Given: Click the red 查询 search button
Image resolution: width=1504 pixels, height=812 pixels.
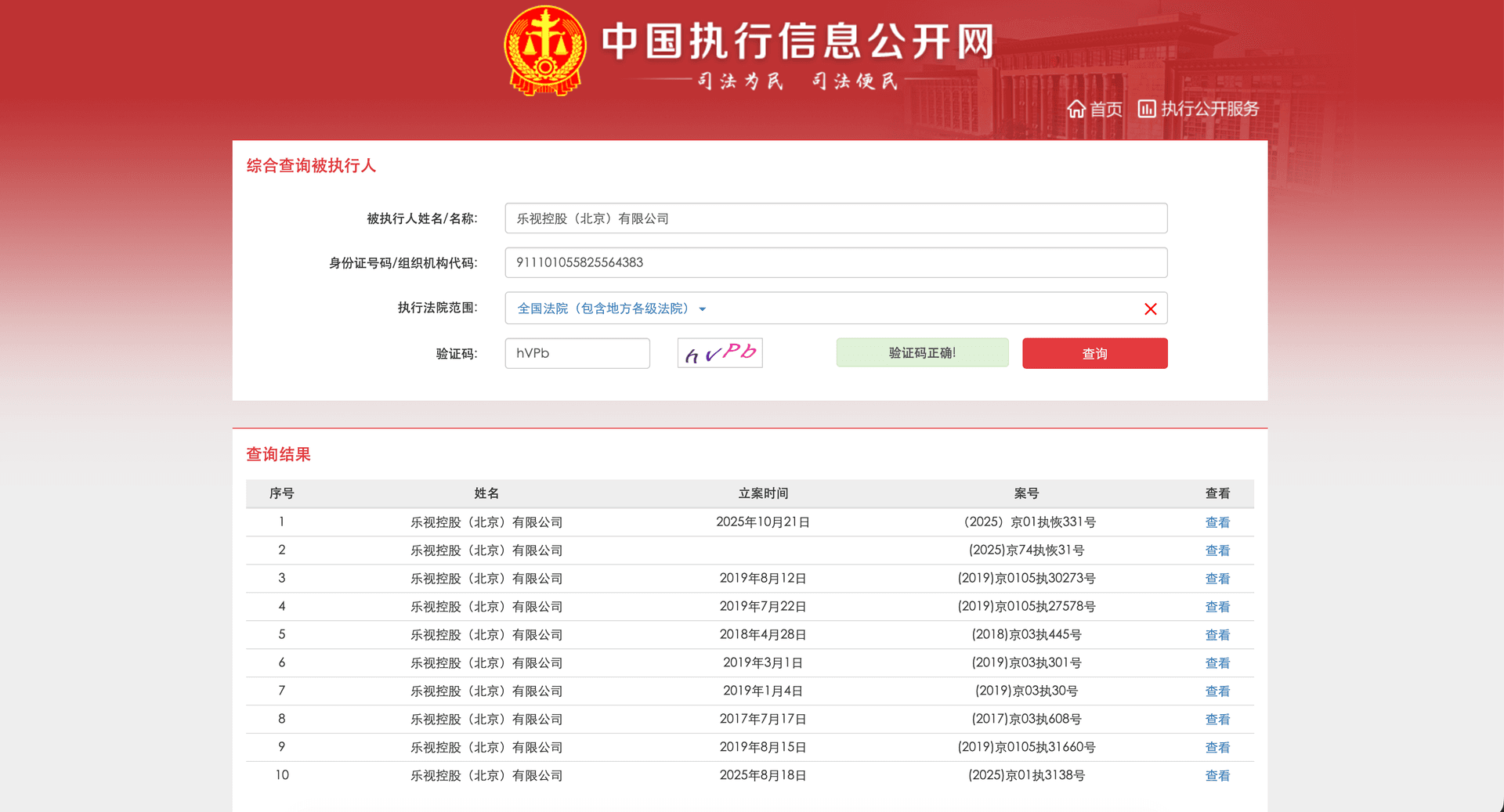Looking at the screenshot, I should 1094,353.
